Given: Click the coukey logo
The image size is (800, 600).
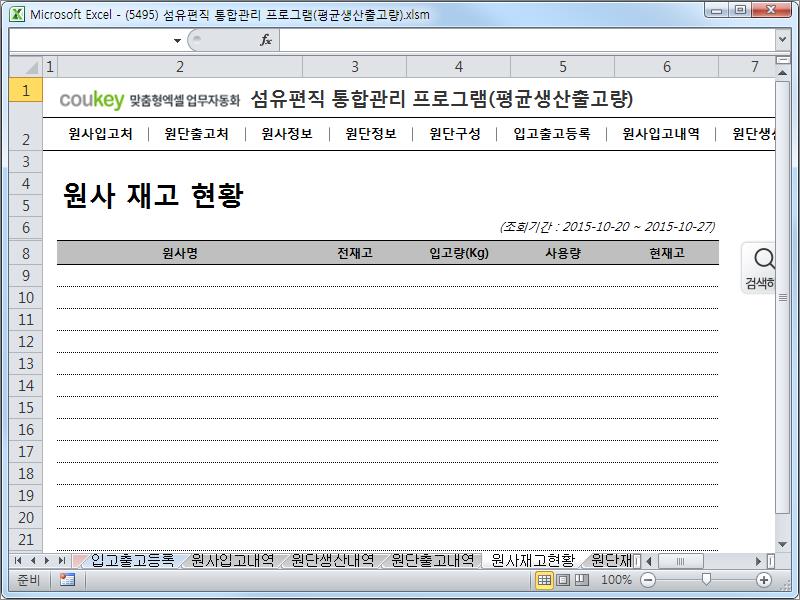Looking at the screenshot, I should [92, 99].
